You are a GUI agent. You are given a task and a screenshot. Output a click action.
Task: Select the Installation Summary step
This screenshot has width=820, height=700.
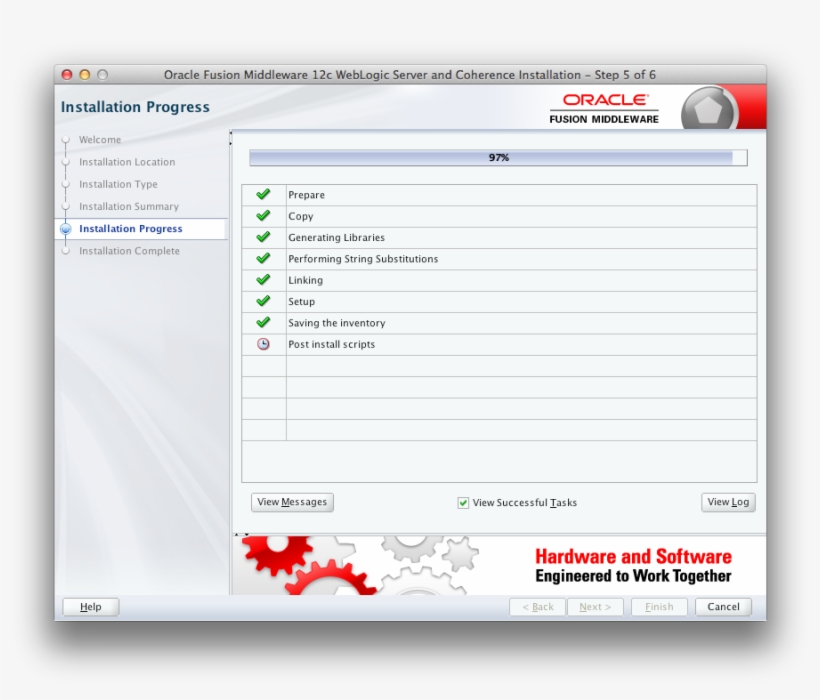(129, 206)
